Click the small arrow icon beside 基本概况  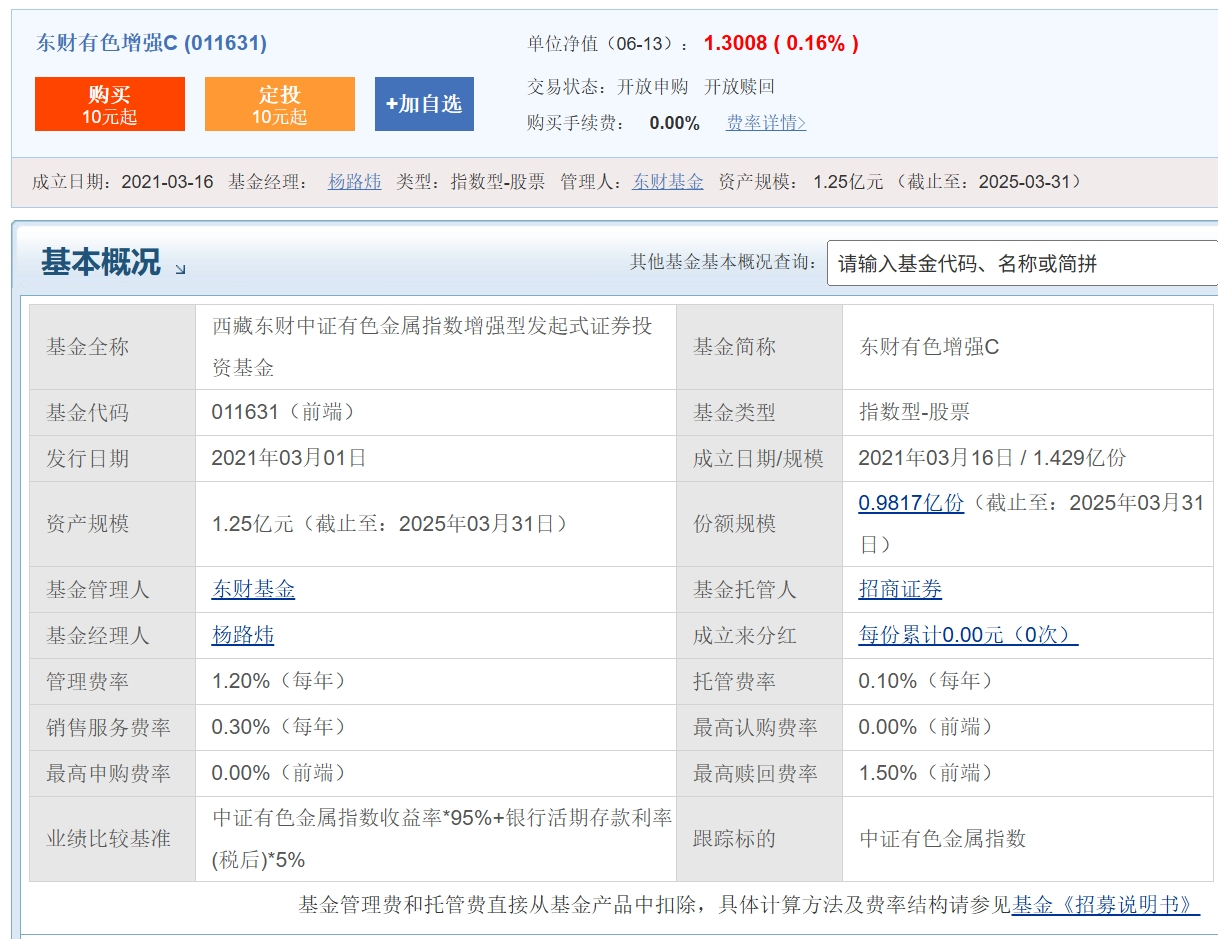pyautogui.click(x=180, y=269)
